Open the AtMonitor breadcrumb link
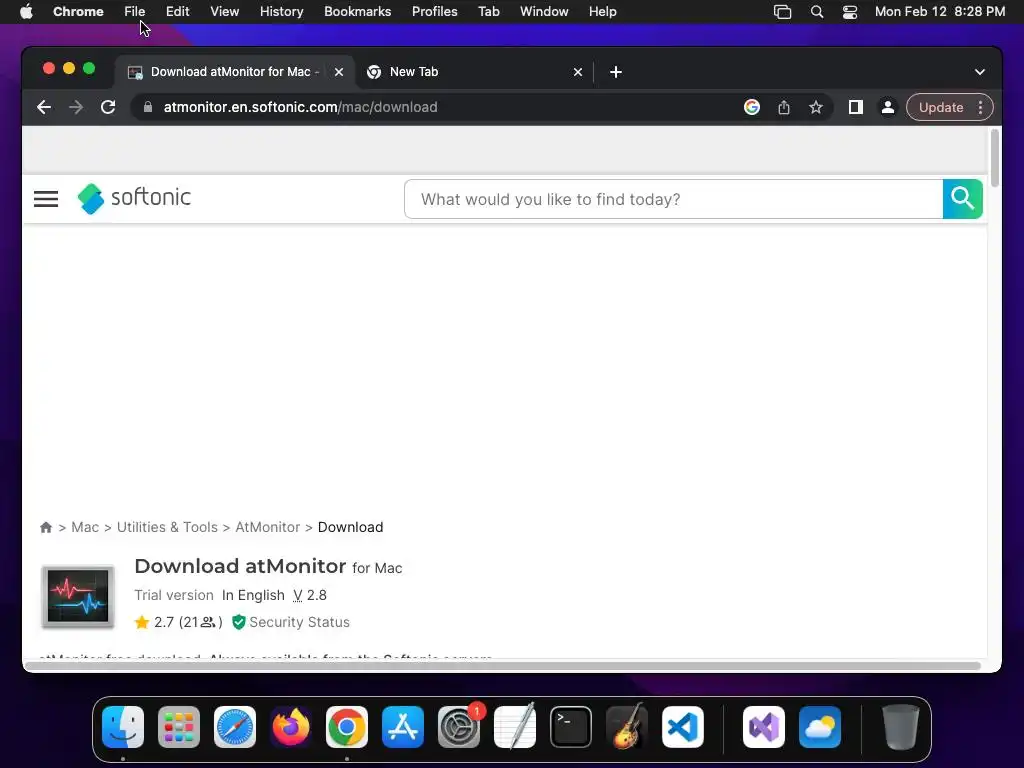Viewport: 1024px width, 768px height. coord(268,527)
